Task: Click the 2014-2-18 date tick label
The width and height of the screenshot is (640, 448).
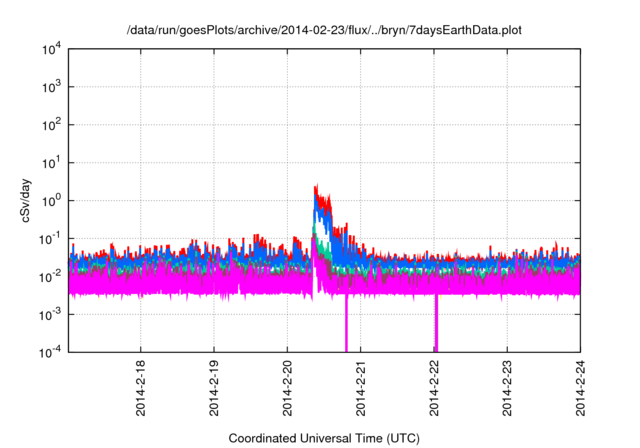Action: coord(141,388)
